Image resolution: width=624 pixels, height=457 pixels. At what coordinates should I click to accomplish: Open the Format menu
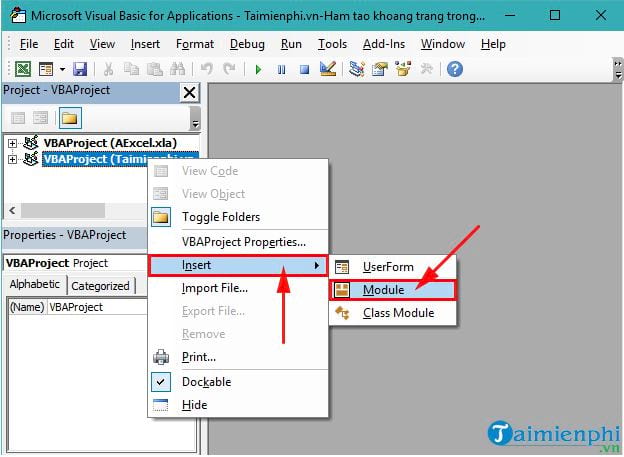(195, 44)
